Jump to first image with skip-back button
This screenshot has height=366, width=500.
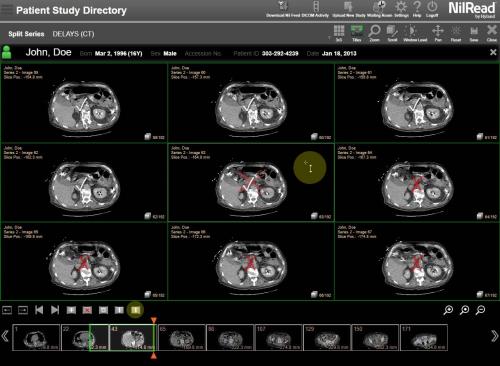click(x=39, y=310)
